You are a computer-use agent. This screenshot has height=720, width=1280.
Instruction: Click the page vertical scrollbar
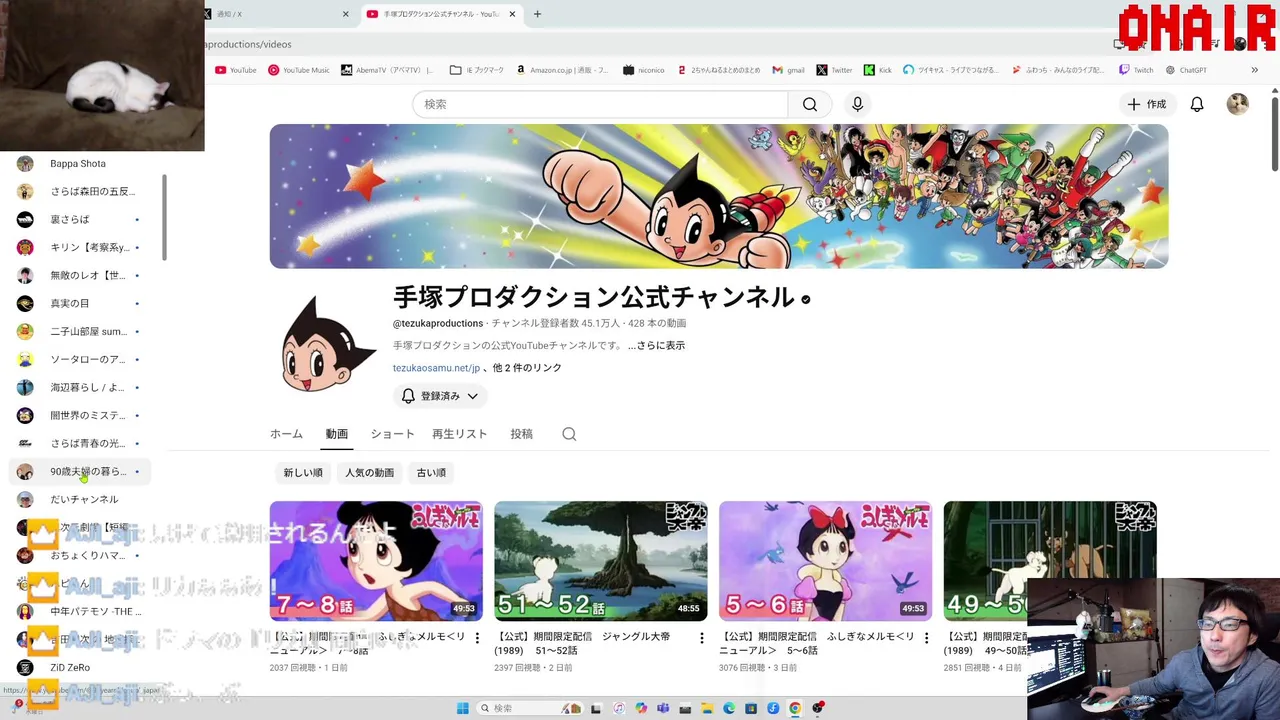pyautogui.click(x=1274, y=132)
